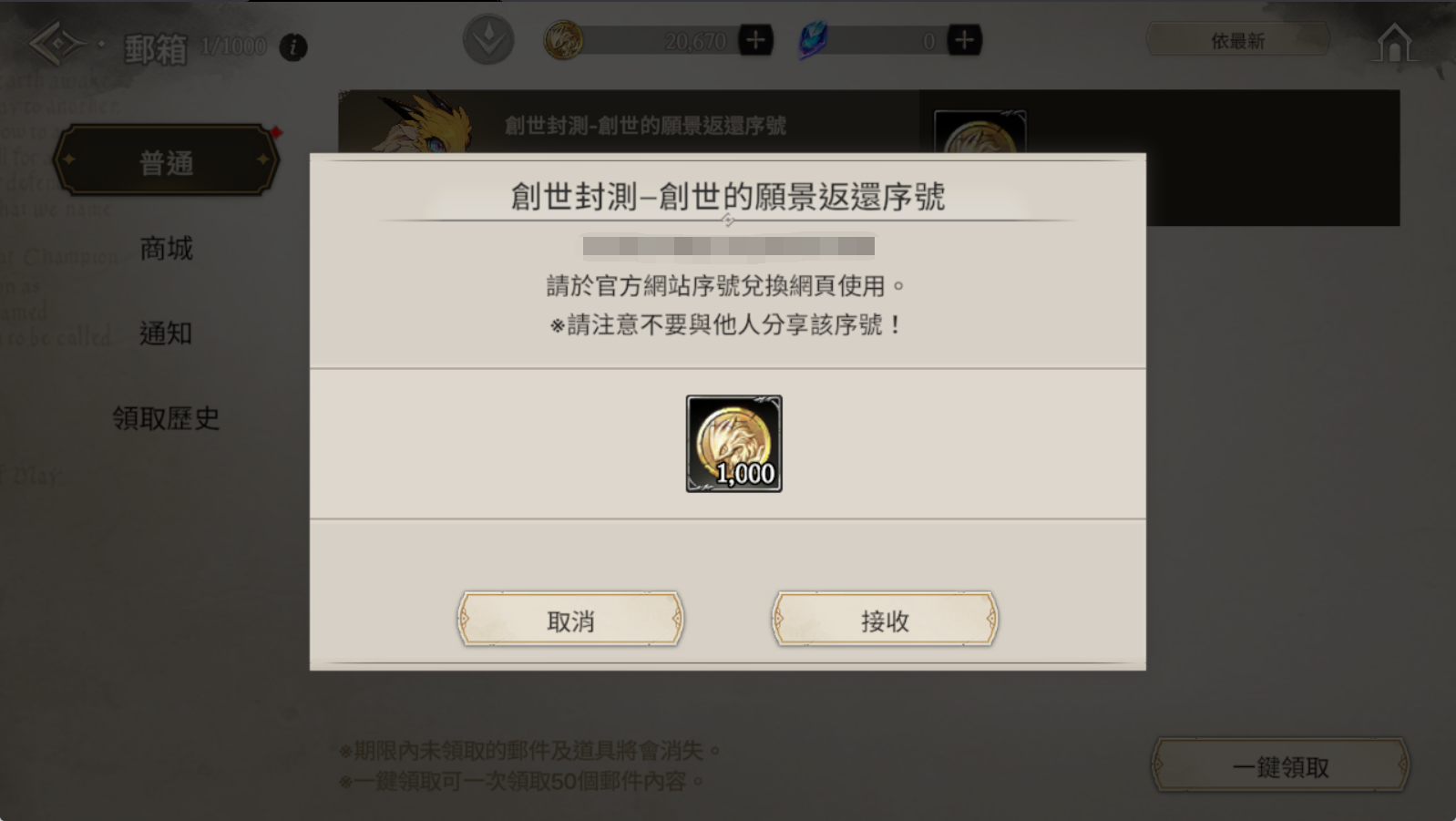Go home via the house icon
Viewport: 1456px width, 821px height.
1395,42
